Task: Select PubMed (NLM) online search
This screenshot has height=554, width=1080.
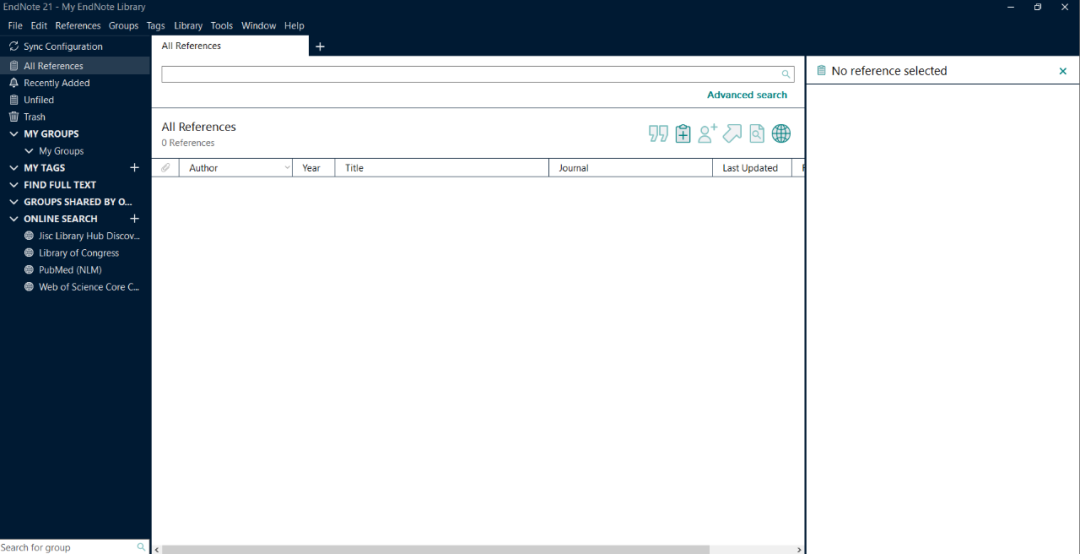Action: pyautogui.click(x=69, y=270)
